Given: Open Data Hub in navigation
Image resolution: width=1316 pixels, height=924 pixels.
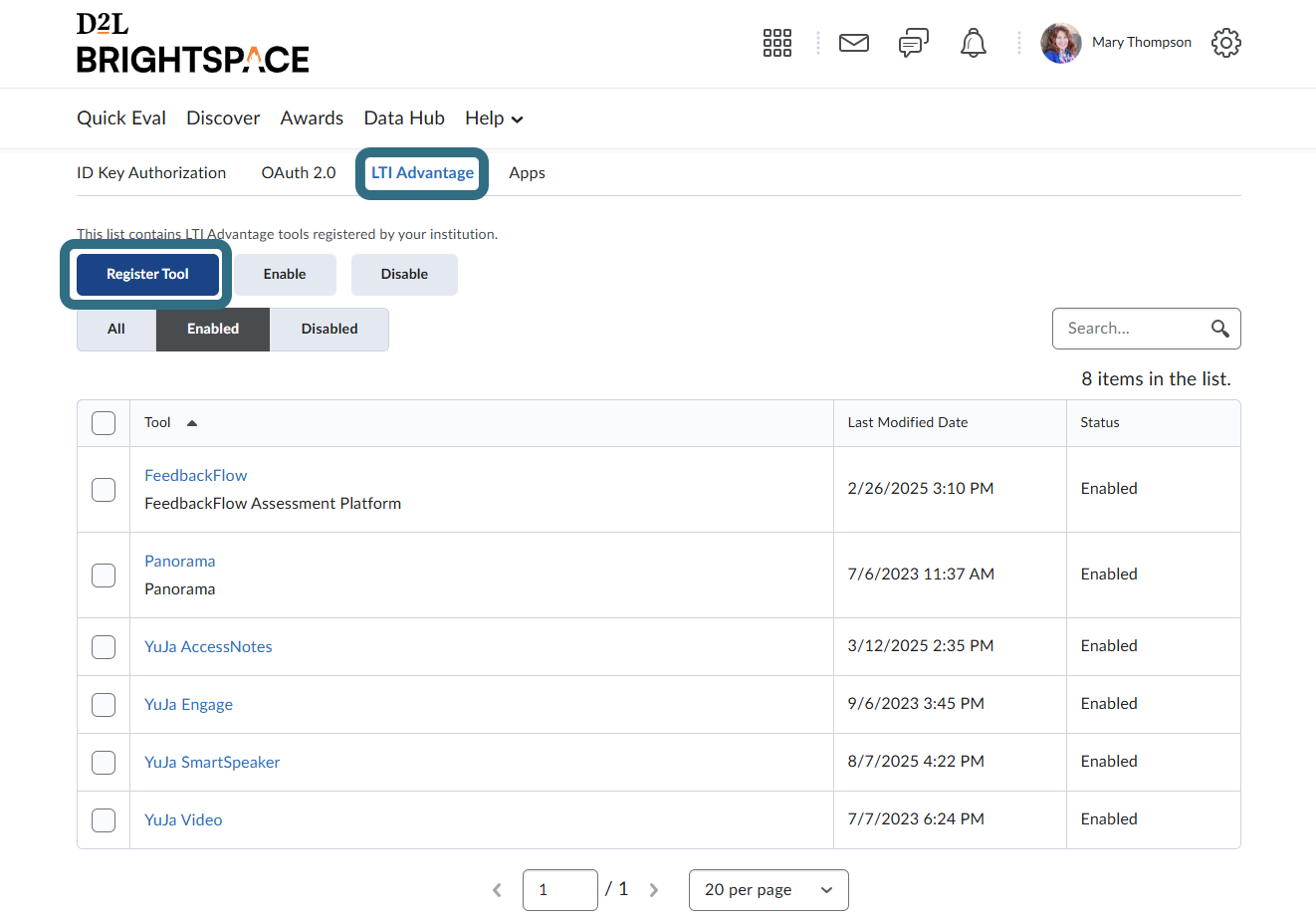Looking at the screenshot, I should pyautogui.click(x=404, y=118).
